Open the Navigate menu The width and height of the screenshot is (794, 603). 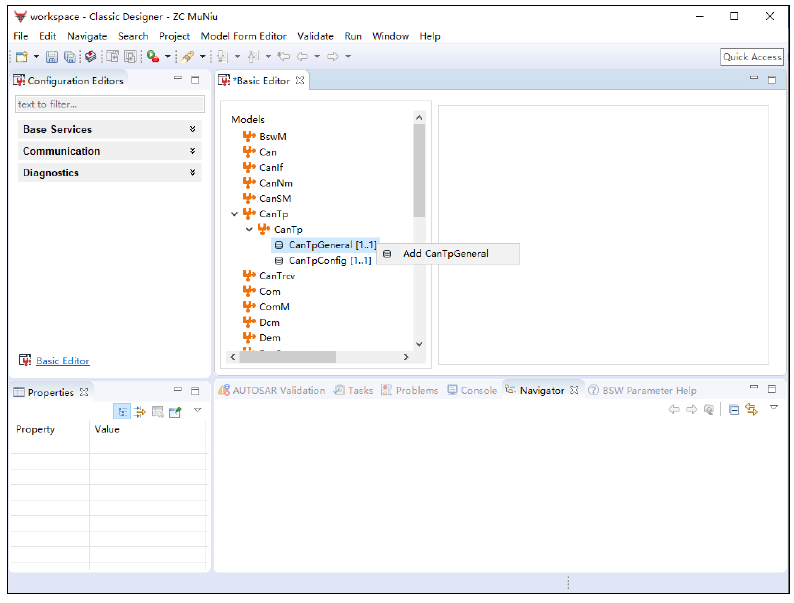point(87,36)
